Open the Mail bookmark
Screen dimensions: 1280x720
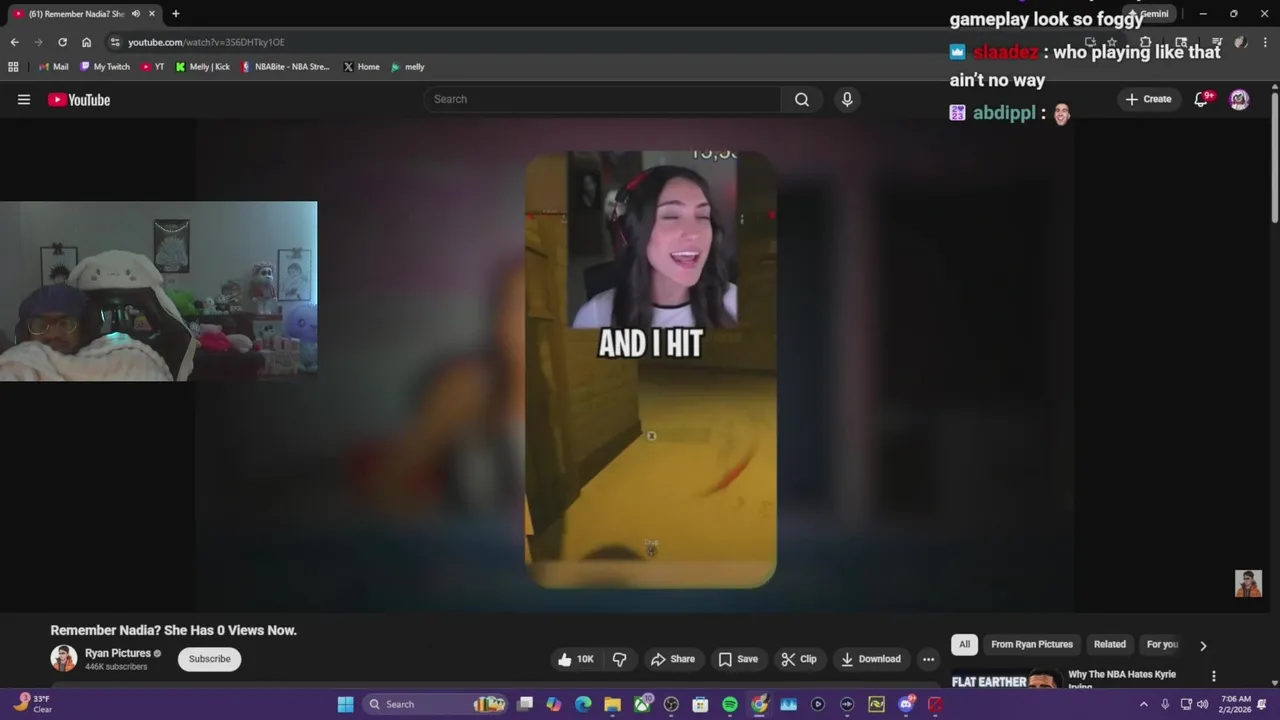[53, 67]
